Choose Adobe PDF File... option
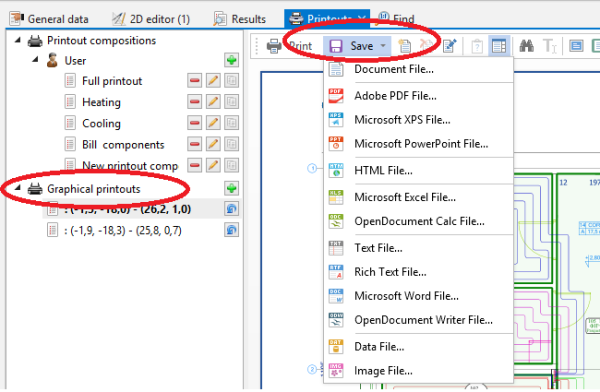Screen dimensions: 600x392 [x=418, y=96]
